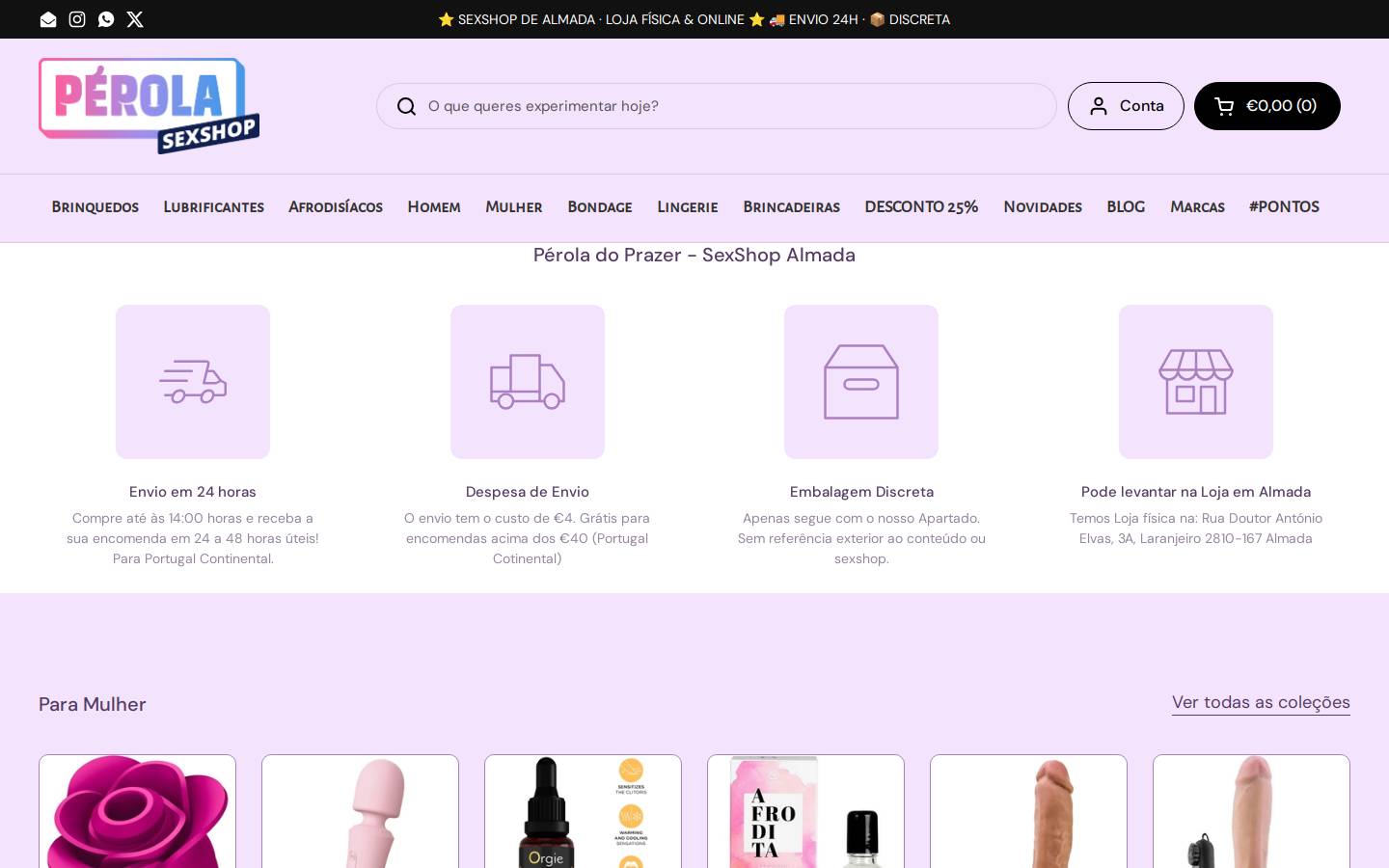1389x868 pixels.
Task: Focus the 'O que queres experimentar hoje?' search field
Action: pos(717,106)
